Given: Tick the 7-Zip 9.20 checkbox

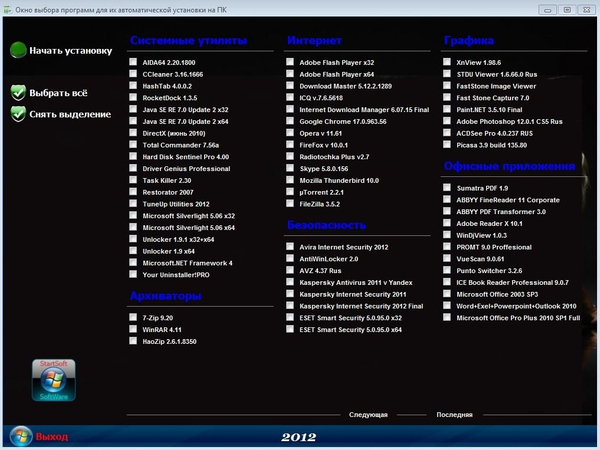Looking at the screenshot, I should [x=133, y=317].
